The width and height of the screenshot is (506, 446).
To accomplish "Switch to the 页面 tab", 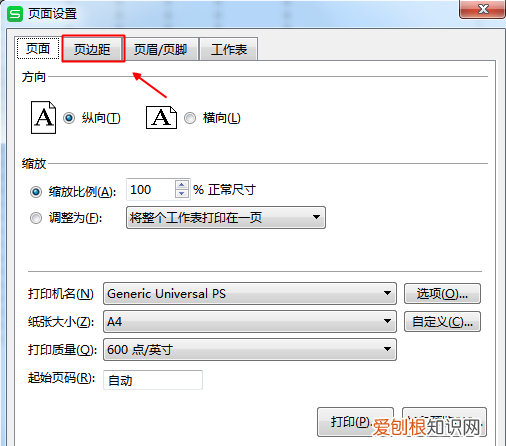I will click(x=38, y=49).
